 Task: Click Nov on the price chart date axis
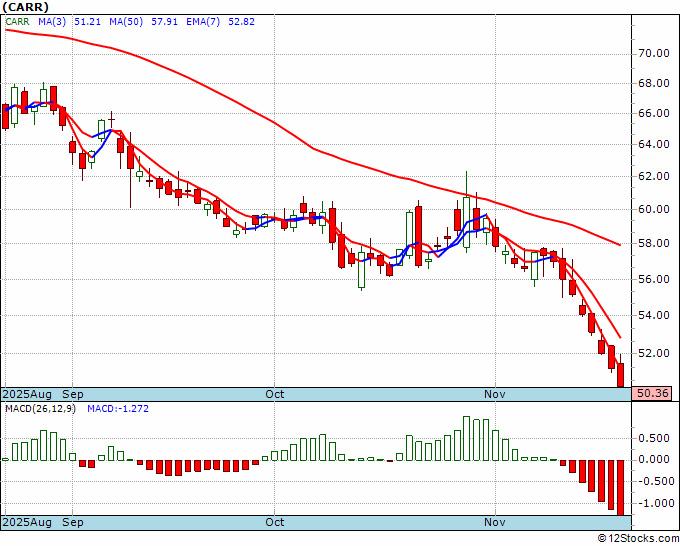point(495,394)
